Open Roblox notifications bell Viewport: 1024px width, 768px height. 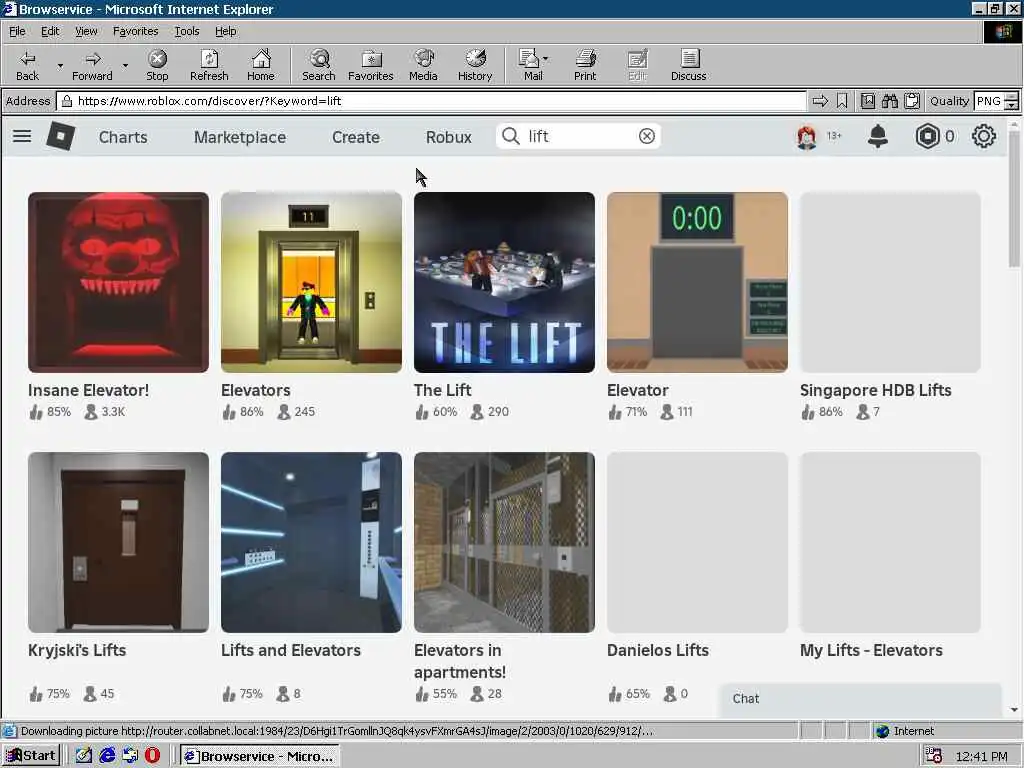pos(878,136)
